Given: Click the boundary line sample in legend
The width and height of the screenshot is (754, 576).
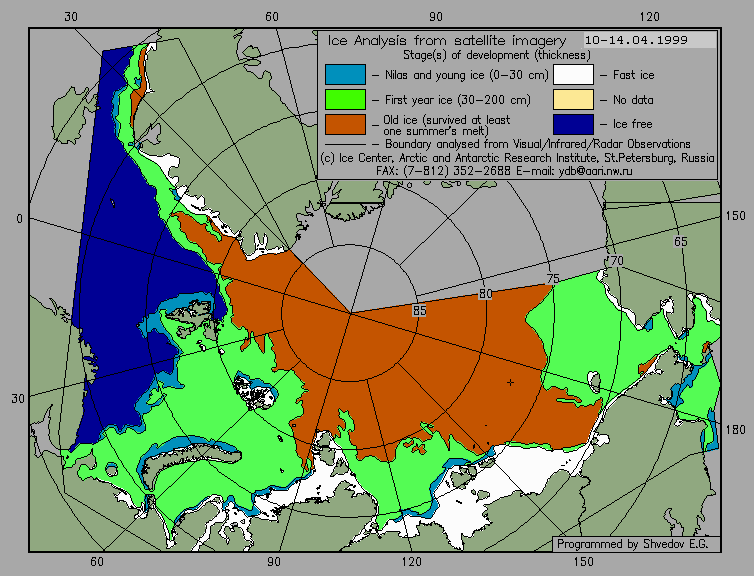Looking at the screenshot, I should 345,144.
